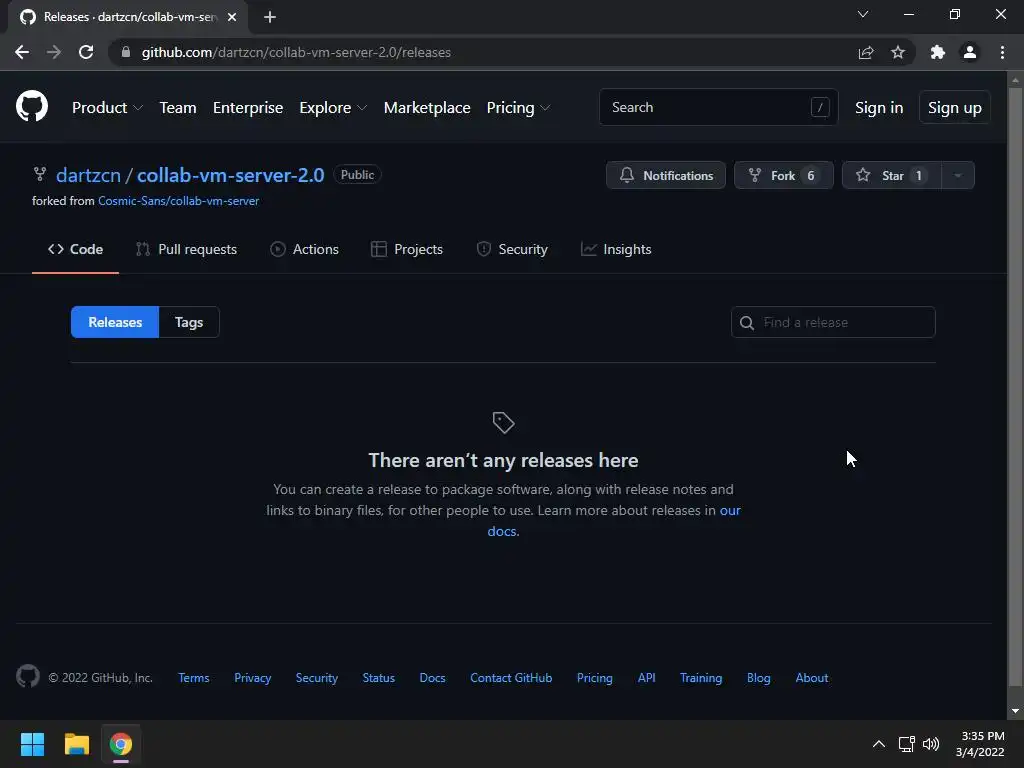Screen dimensions: 1024x768
Task: Open Windows Start menu
Action: (x=32, y=744)
